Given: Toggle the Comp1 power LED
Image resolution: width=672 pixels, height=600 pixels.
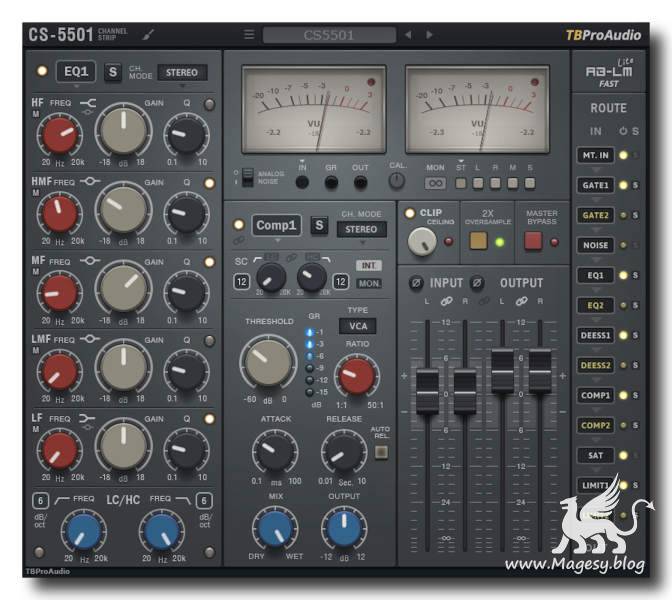Looking at the screenshot, I should click(239, 225).
